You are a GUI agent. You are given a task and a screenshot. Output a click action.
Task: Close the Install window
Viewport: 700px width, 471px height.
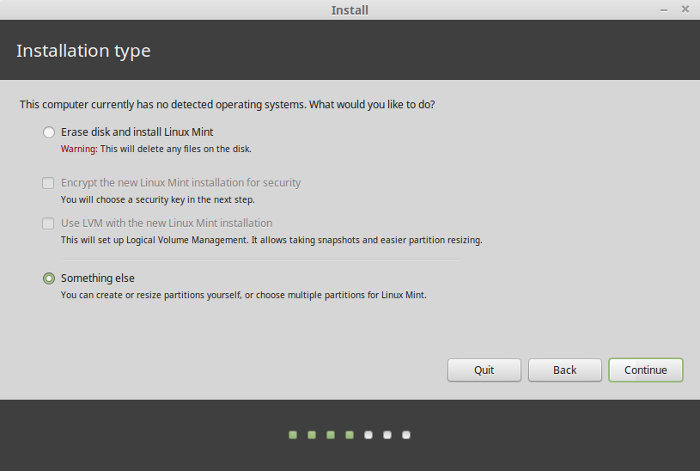[685, 9]
